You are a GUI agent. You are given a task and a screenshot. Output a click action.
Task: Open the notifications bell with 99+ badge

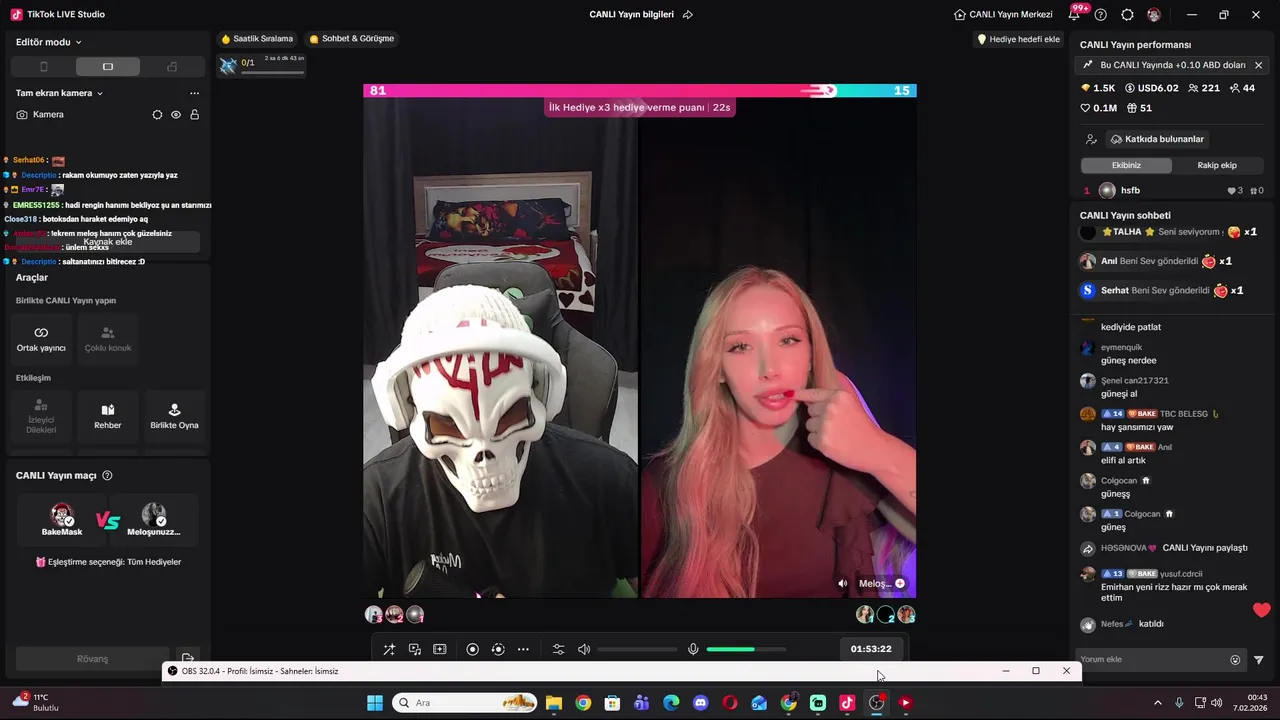(x=1075, y=14)
